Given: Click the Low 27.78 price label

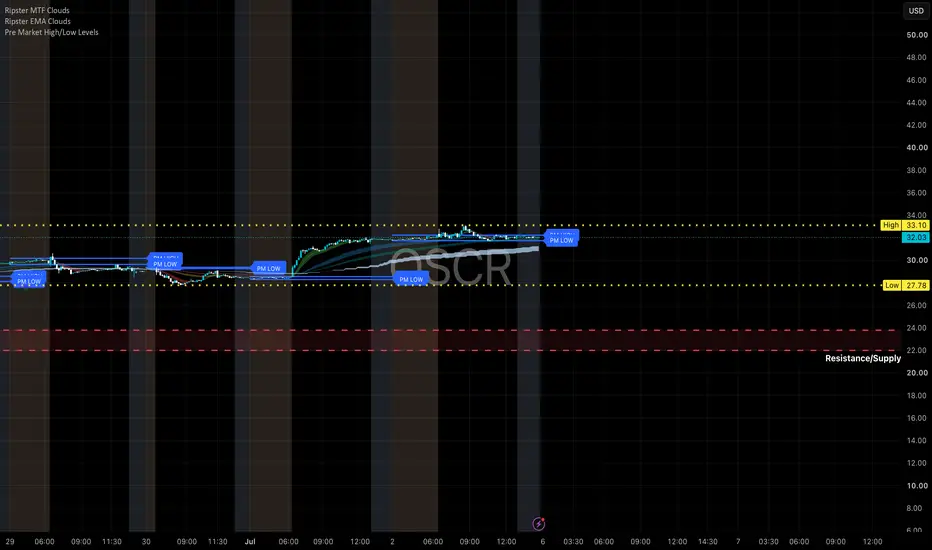Looking at the screenshot, I should pyautogui.click(x=905, y=285).
